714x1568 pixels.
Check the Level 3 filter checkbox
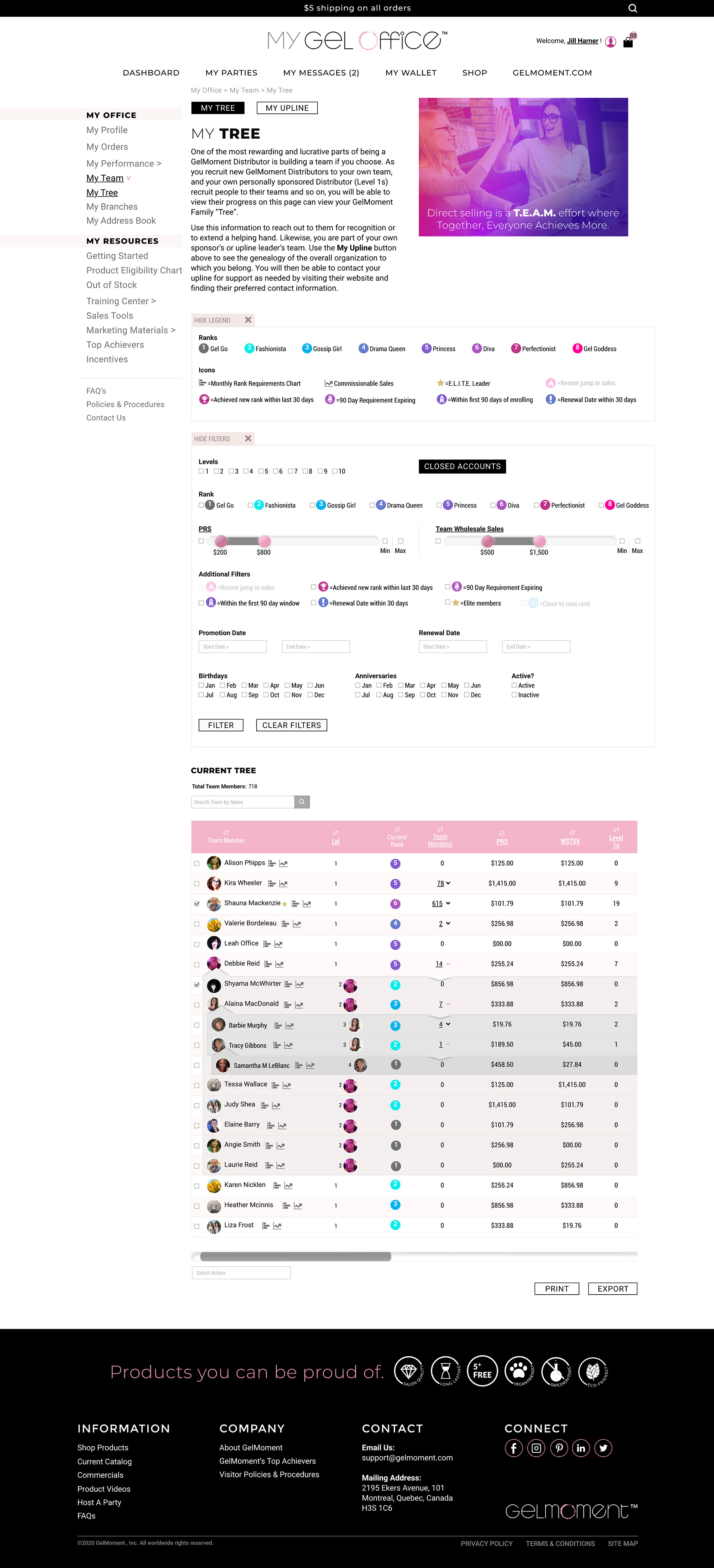pos(231,471)
